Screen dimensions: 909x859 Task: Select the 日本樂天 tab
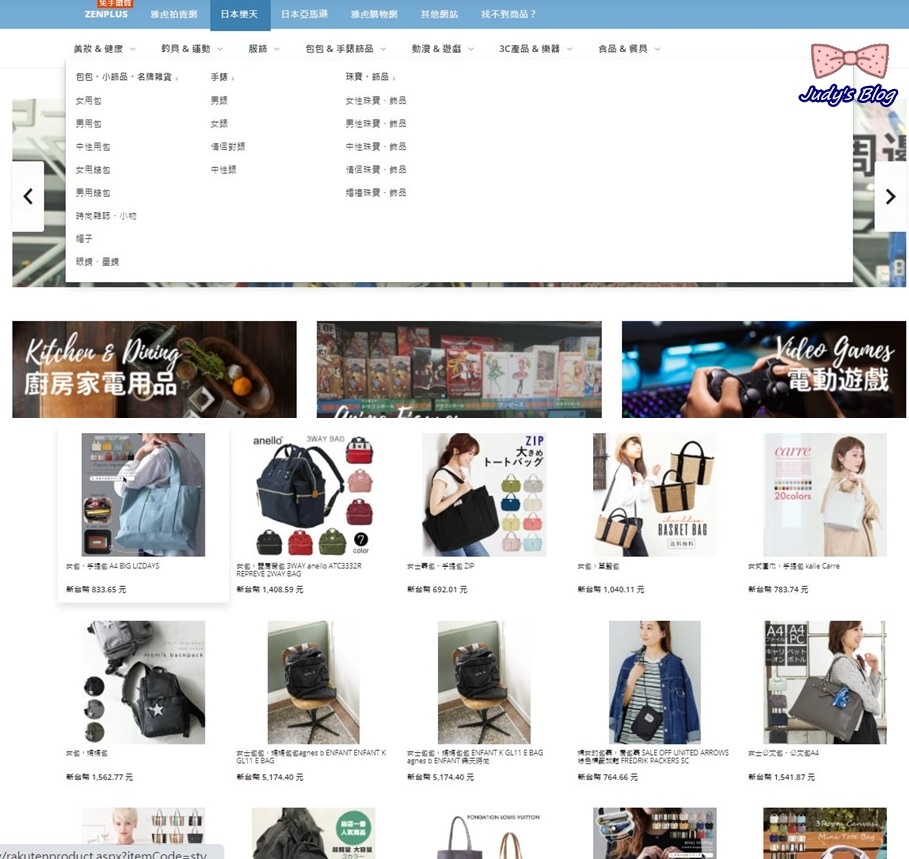click(x=239, y=14)
